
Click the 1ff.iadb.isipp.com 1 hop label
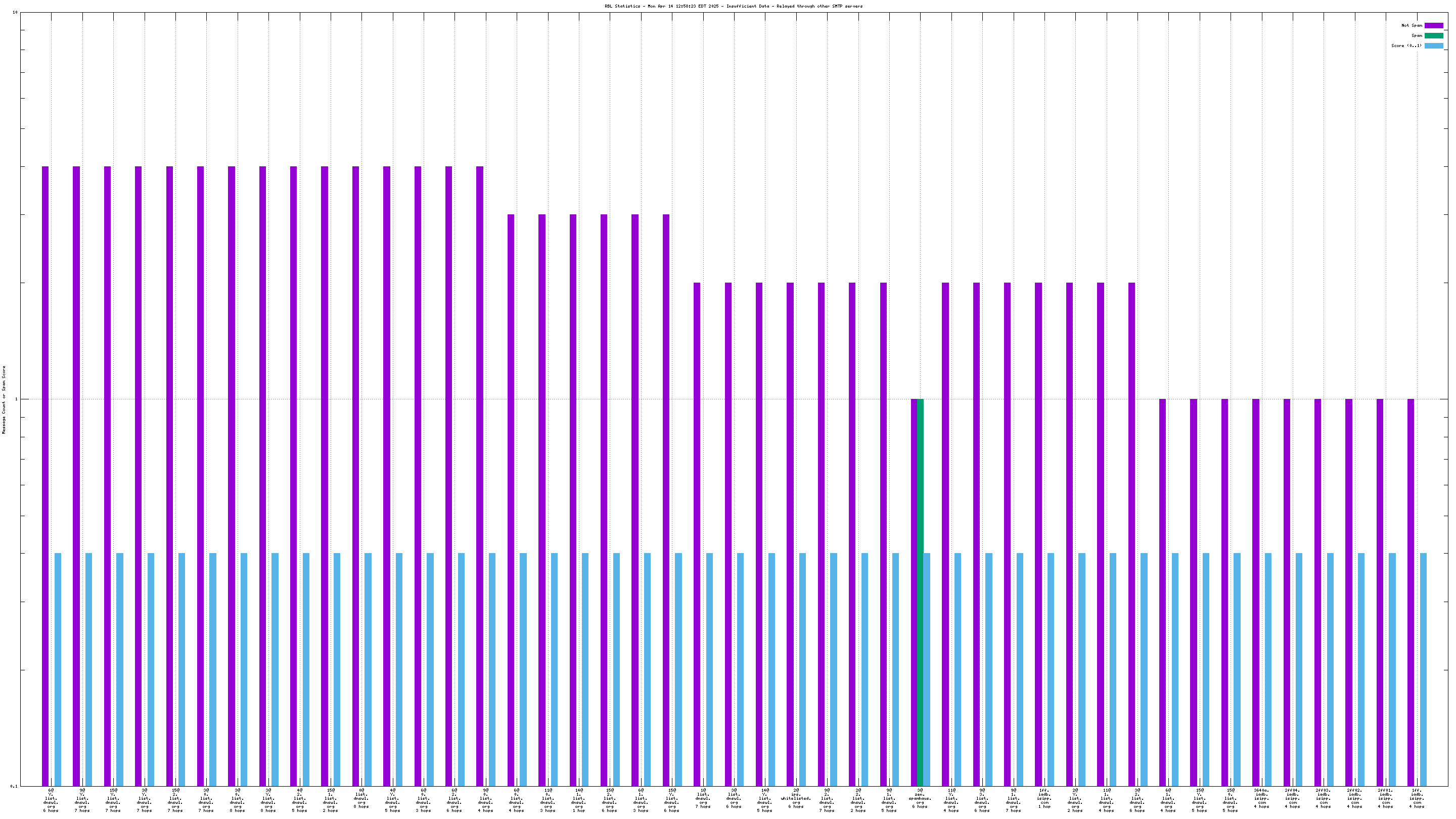pyautogui.click(x=1044, y=800)
